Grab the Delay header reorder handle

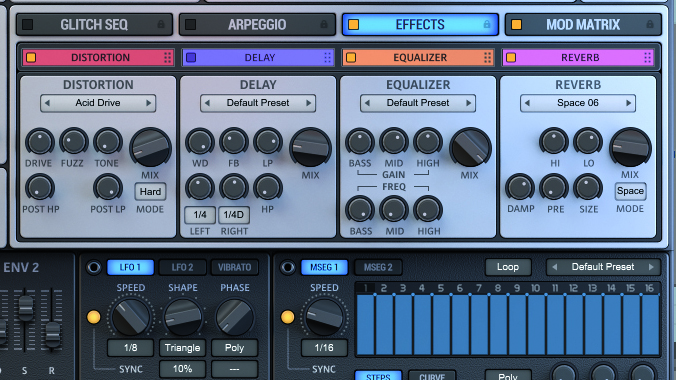pyautogui.click(x=328, y=57)
